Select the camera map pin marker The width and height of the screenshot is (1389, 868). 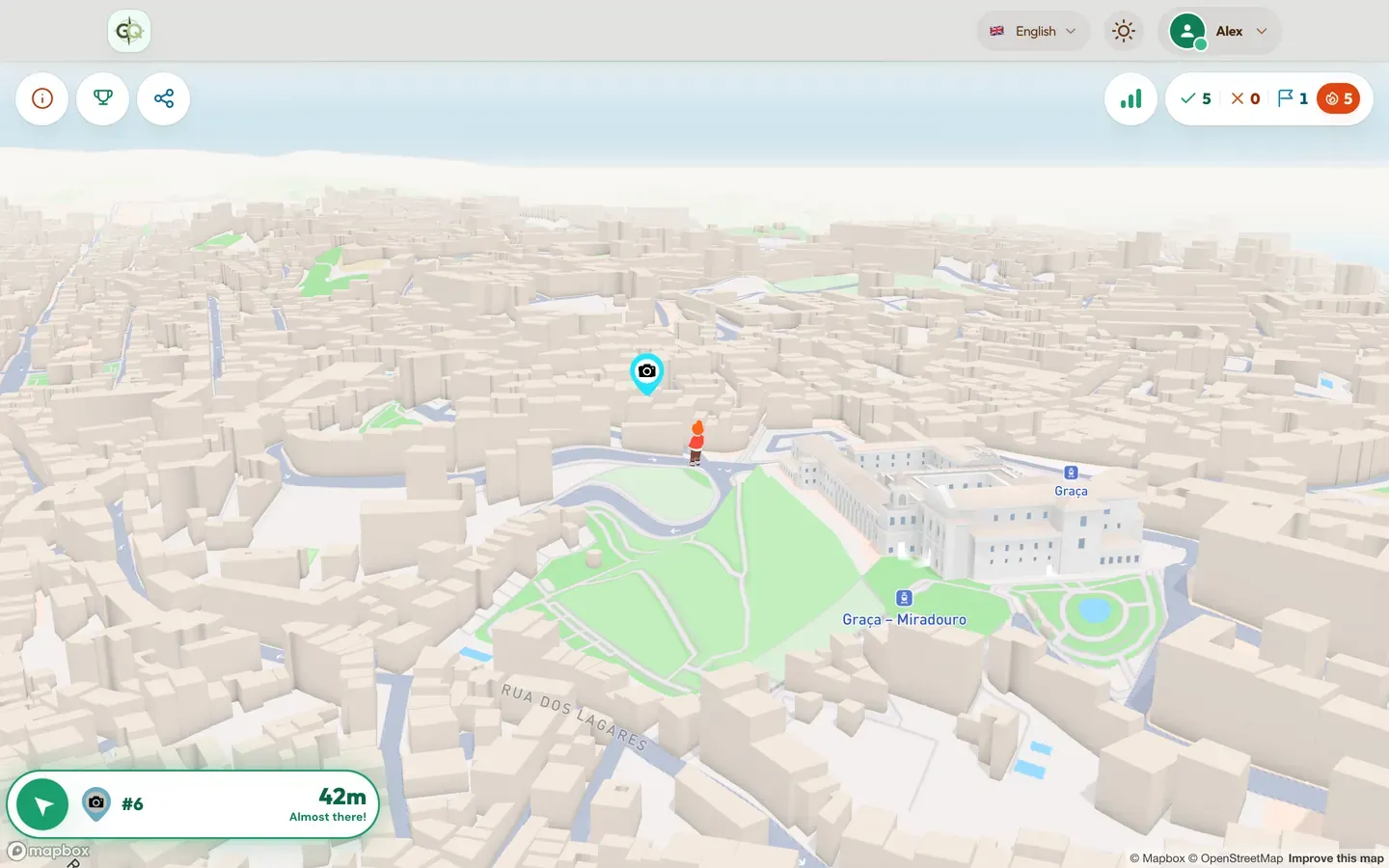point(647,373)
